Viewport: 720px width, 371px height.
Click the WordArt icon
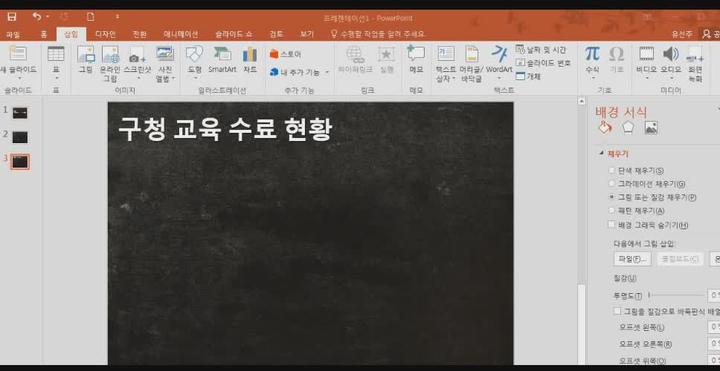(499, 54)
